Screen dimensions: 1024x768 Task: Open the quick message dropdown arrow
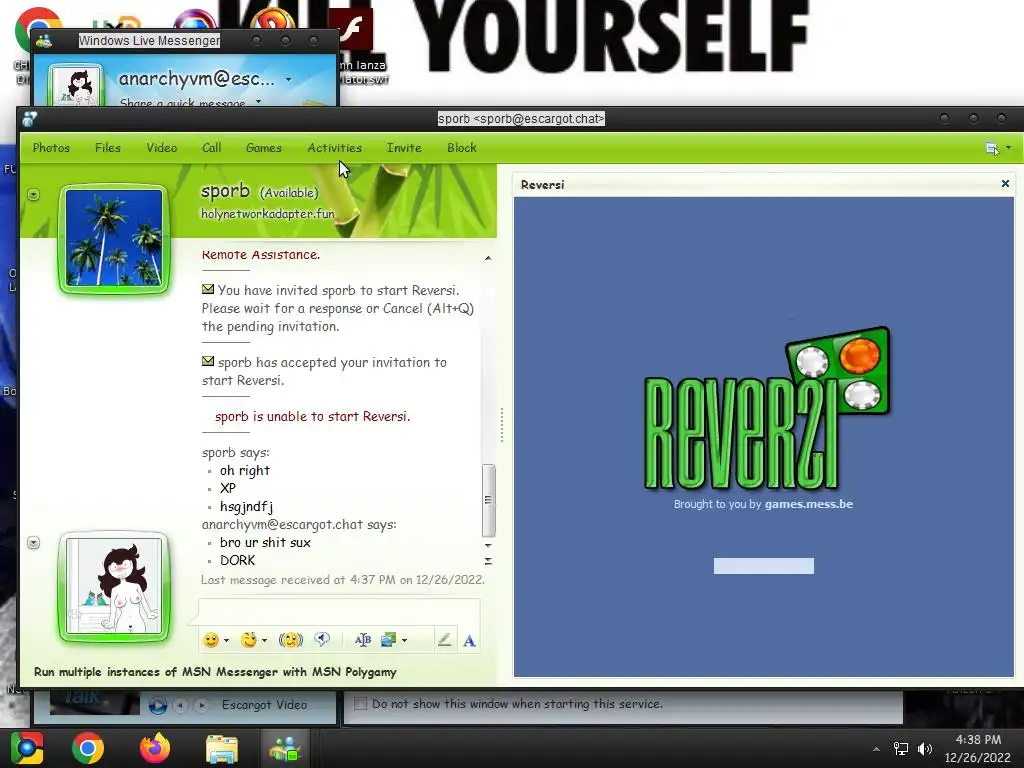pyautogui.click(x=259, y=102)
